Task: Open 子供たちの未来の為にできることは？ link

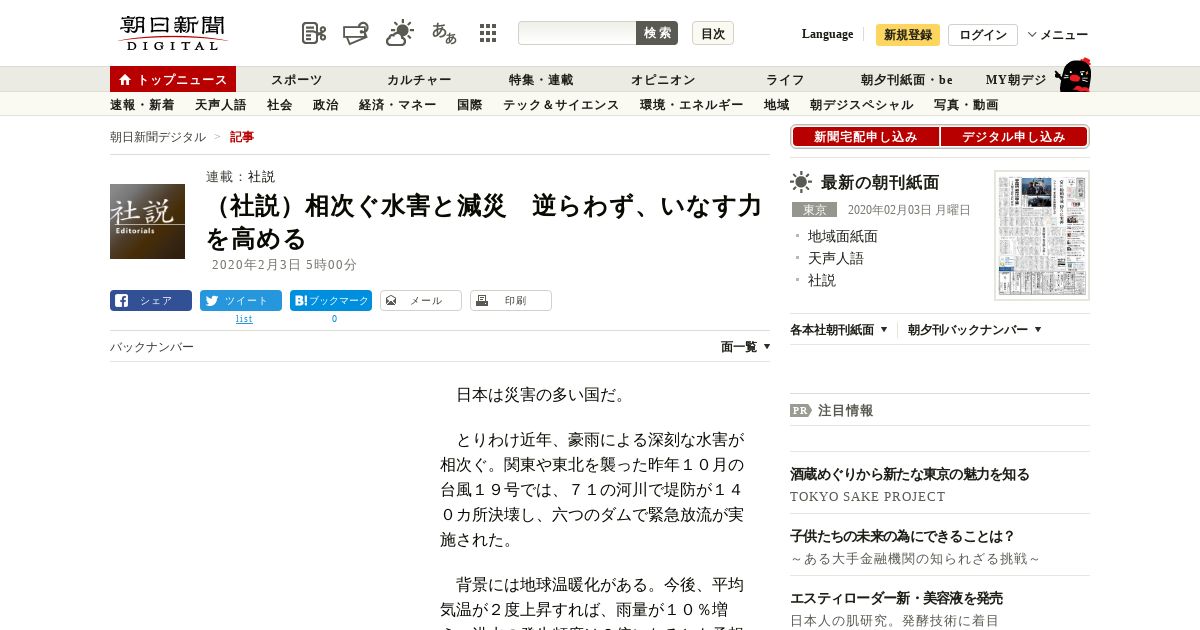Action: pos(903,536)
